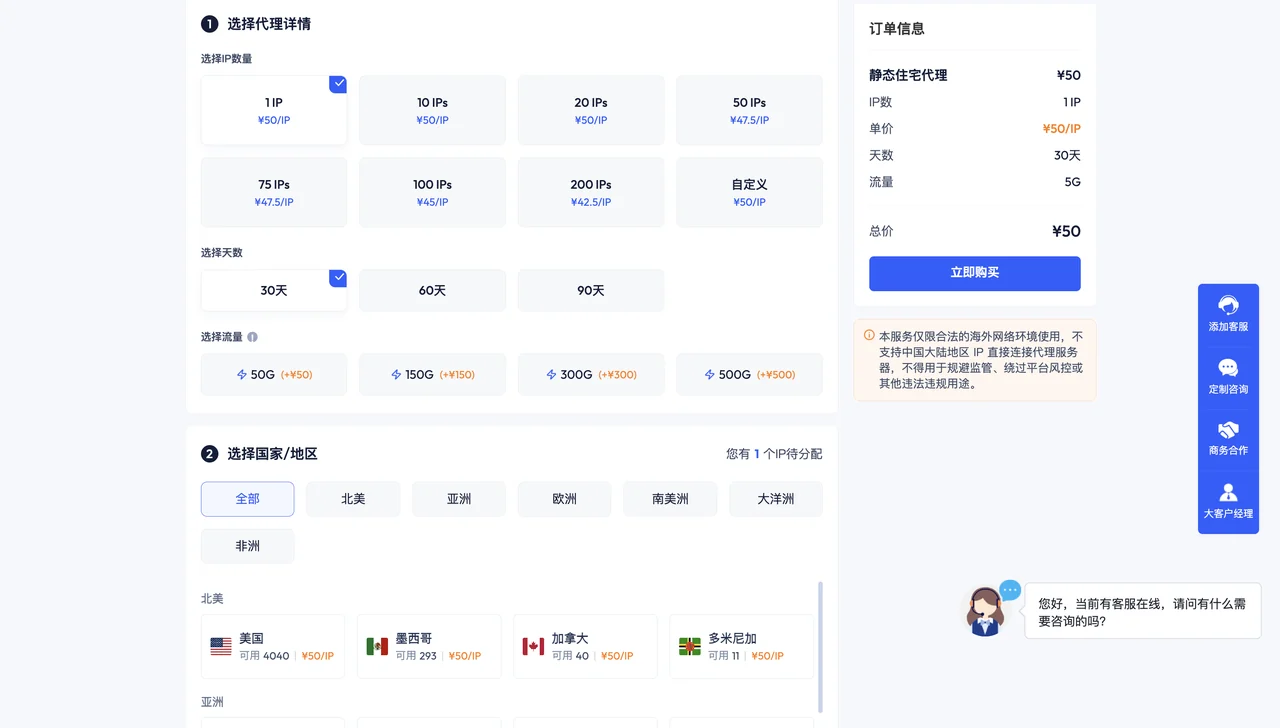Click the customer service avatar
The image size is (1280, 728).
point(986,611)
